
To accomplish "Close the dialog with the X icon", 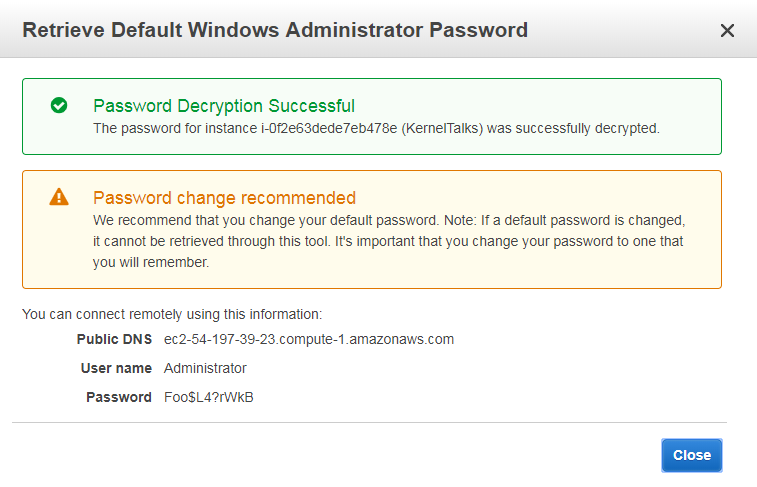I will tap(727, 30).
